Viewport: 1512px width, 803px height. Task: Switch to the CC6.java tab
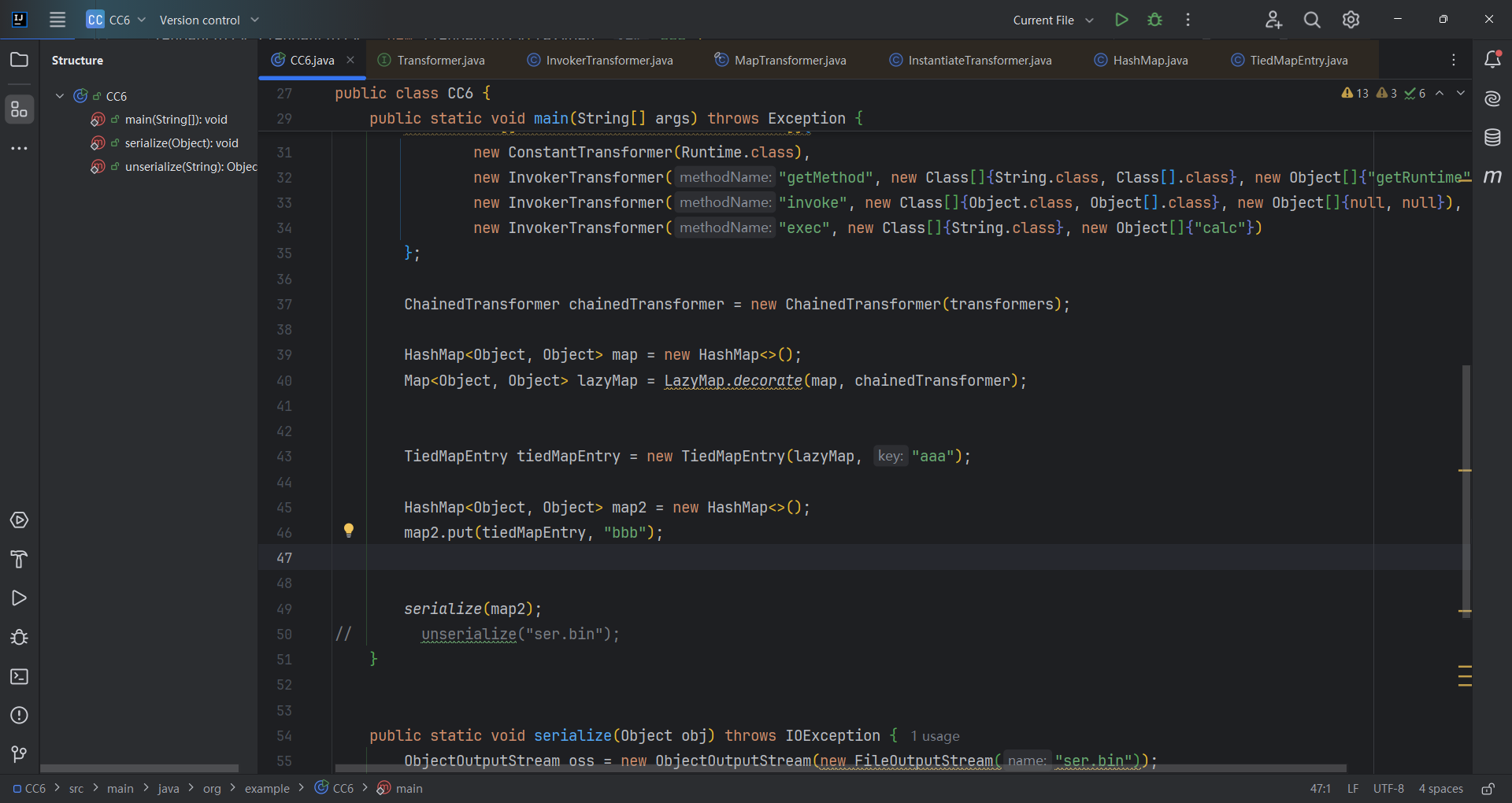tap(311, 60)
